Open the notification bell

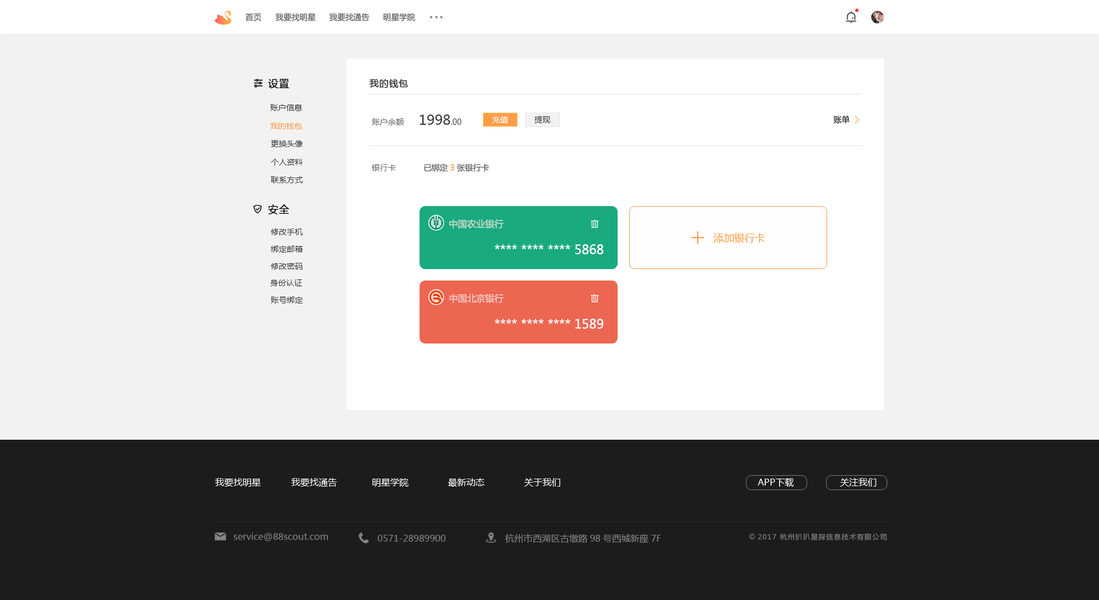click(851, 18)
